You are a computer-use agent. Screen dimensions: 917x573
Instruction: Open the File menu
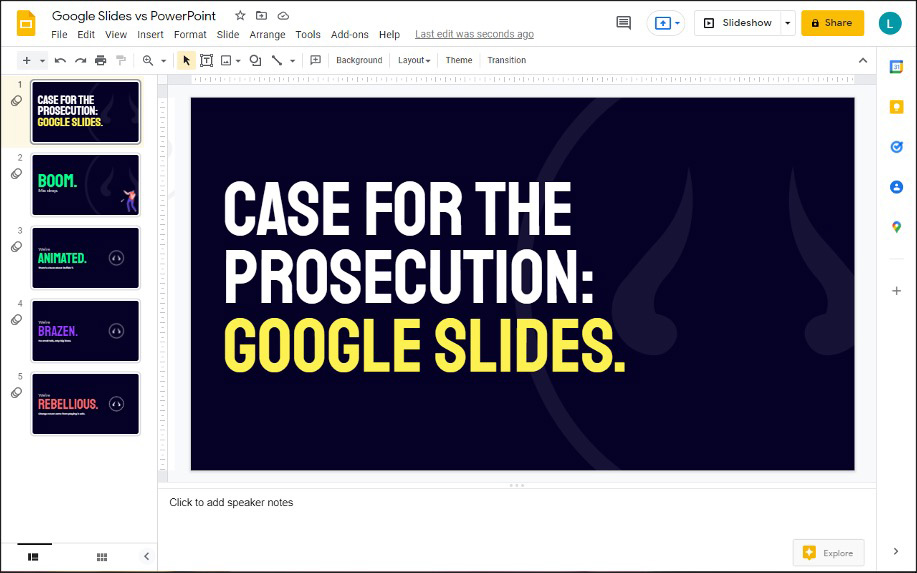point(59,34)
